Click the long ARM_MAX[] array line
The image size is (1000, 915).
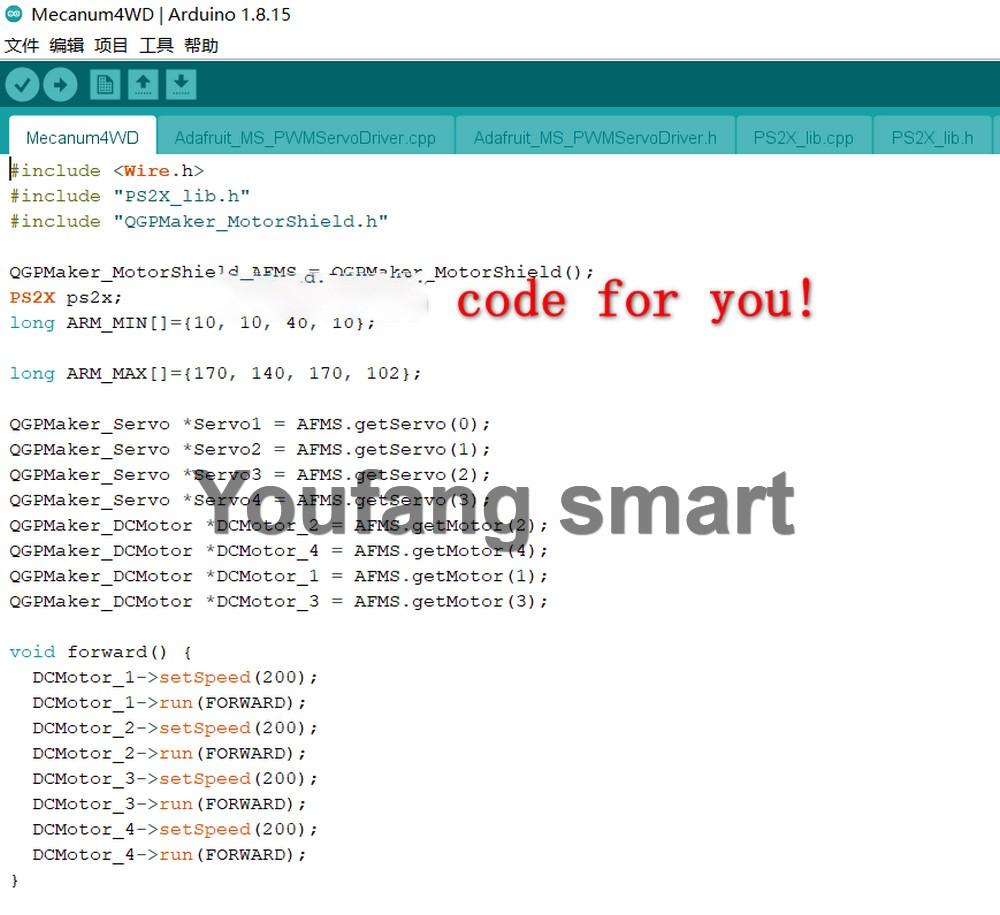pos(216,373)
